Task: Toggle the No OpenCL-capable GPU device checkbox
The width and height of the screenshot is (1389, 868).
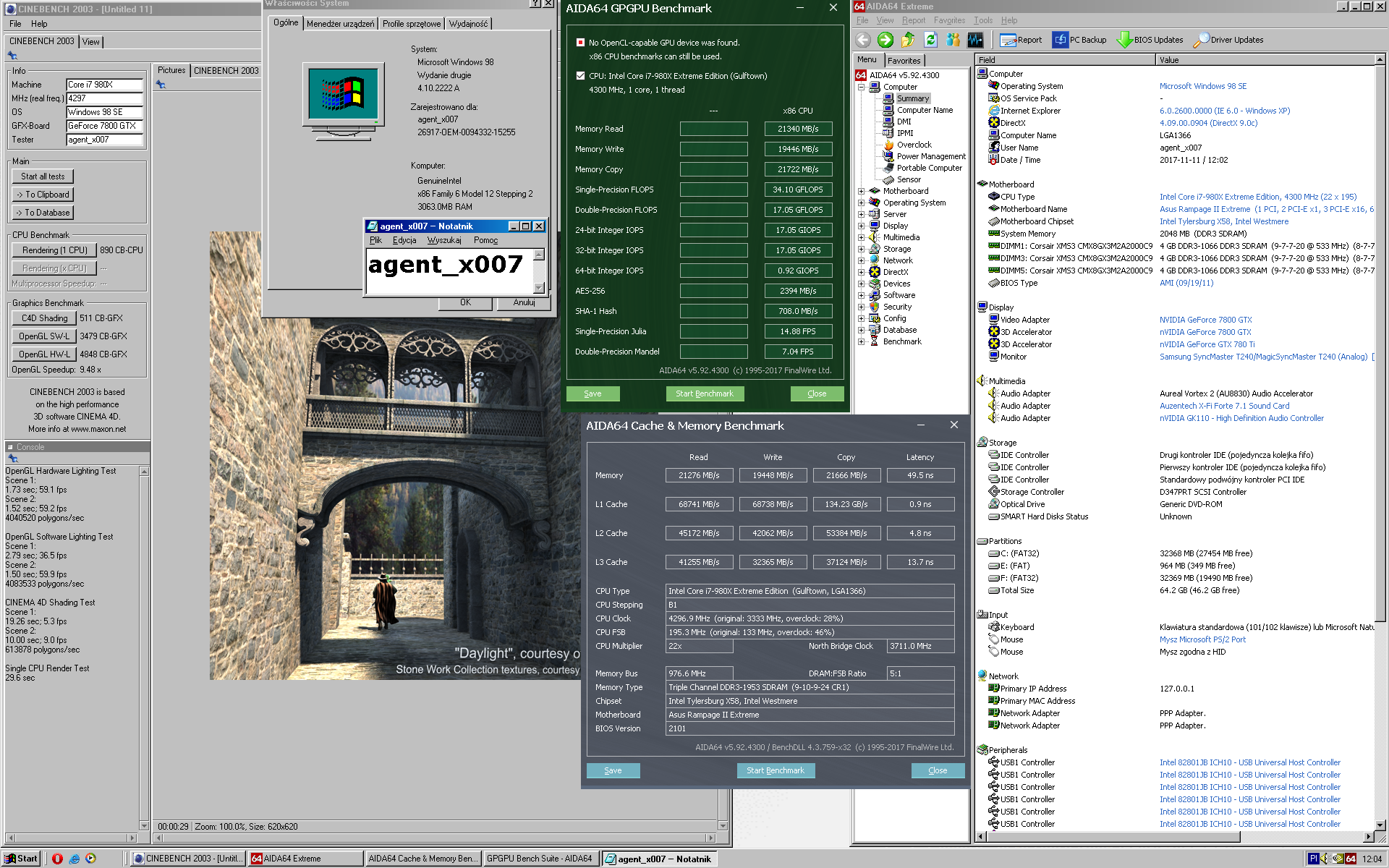Action: pyautogui.click(x=580, y=42)
